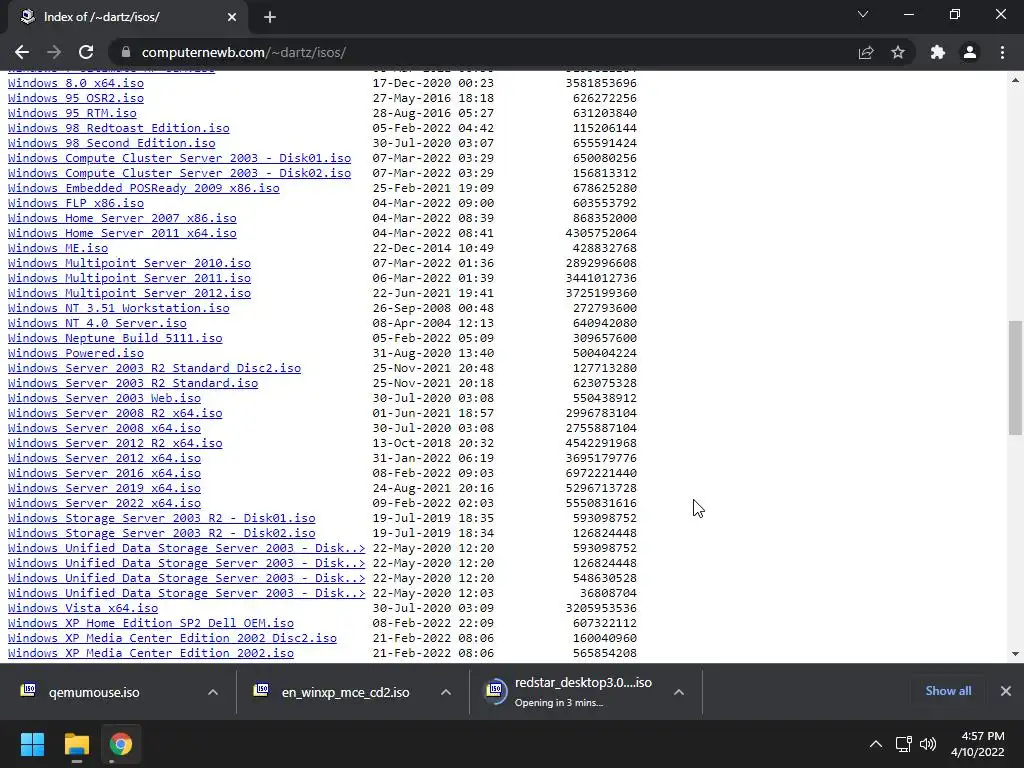Open a new tab
Screen dimensions: 1024x768
270,17
